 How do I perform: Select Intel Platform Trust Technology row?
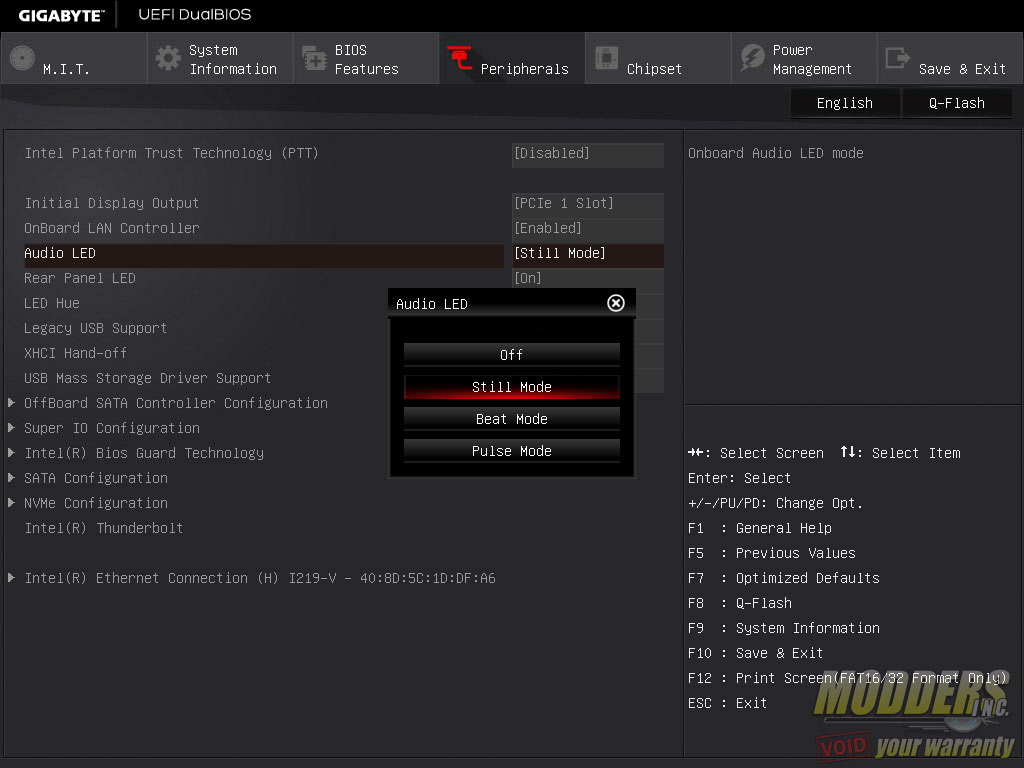click(171, 153)
